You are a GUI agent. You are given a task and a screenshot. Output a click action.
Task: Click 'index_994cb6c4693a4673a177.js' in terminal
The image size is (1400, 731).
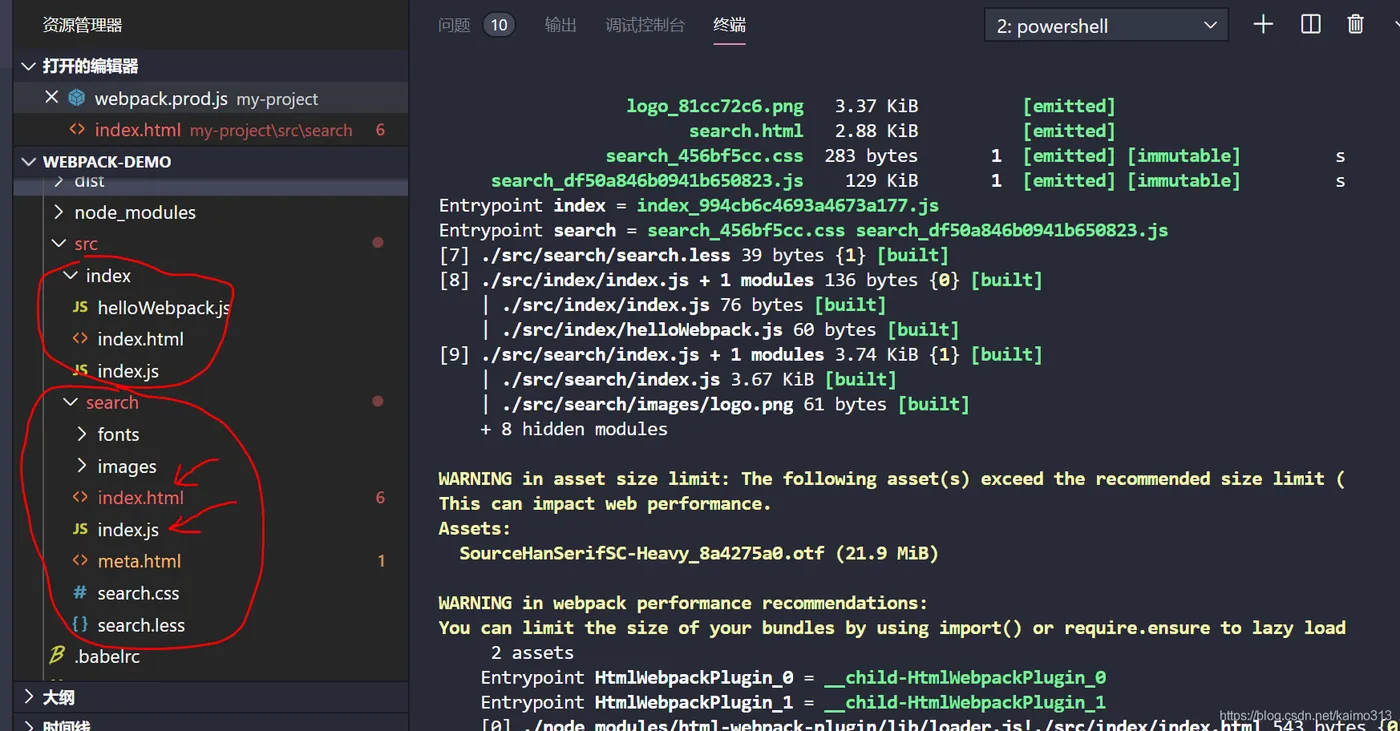788,206
